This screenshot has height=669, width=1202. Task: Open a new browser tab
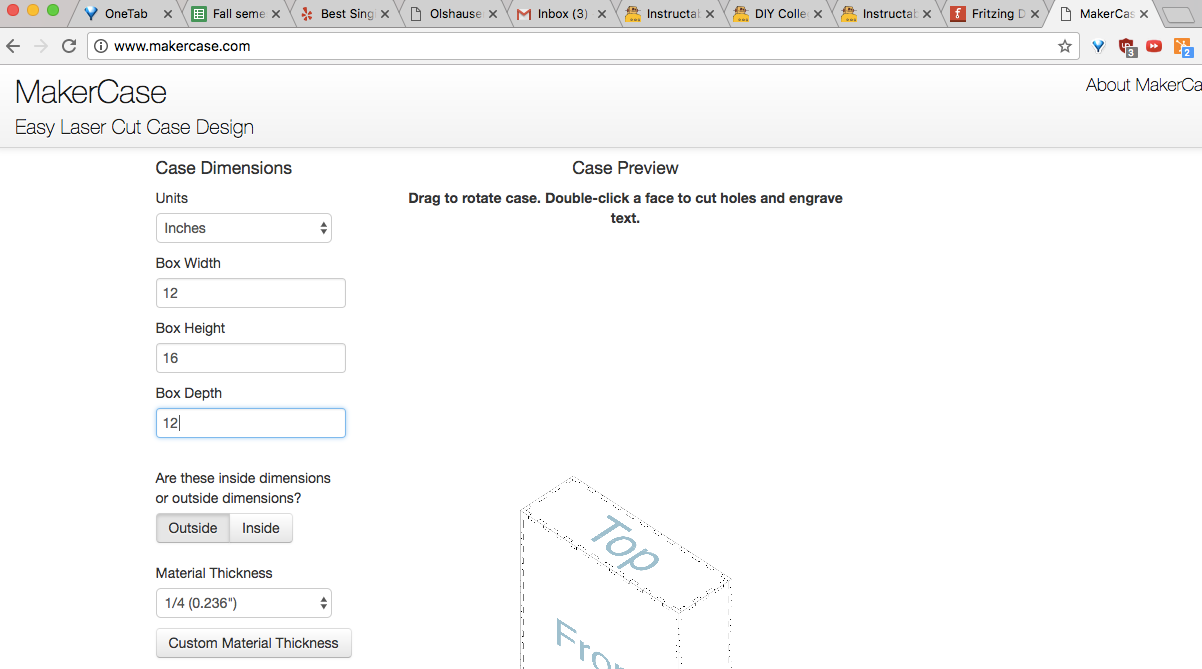coord(1179,14)
